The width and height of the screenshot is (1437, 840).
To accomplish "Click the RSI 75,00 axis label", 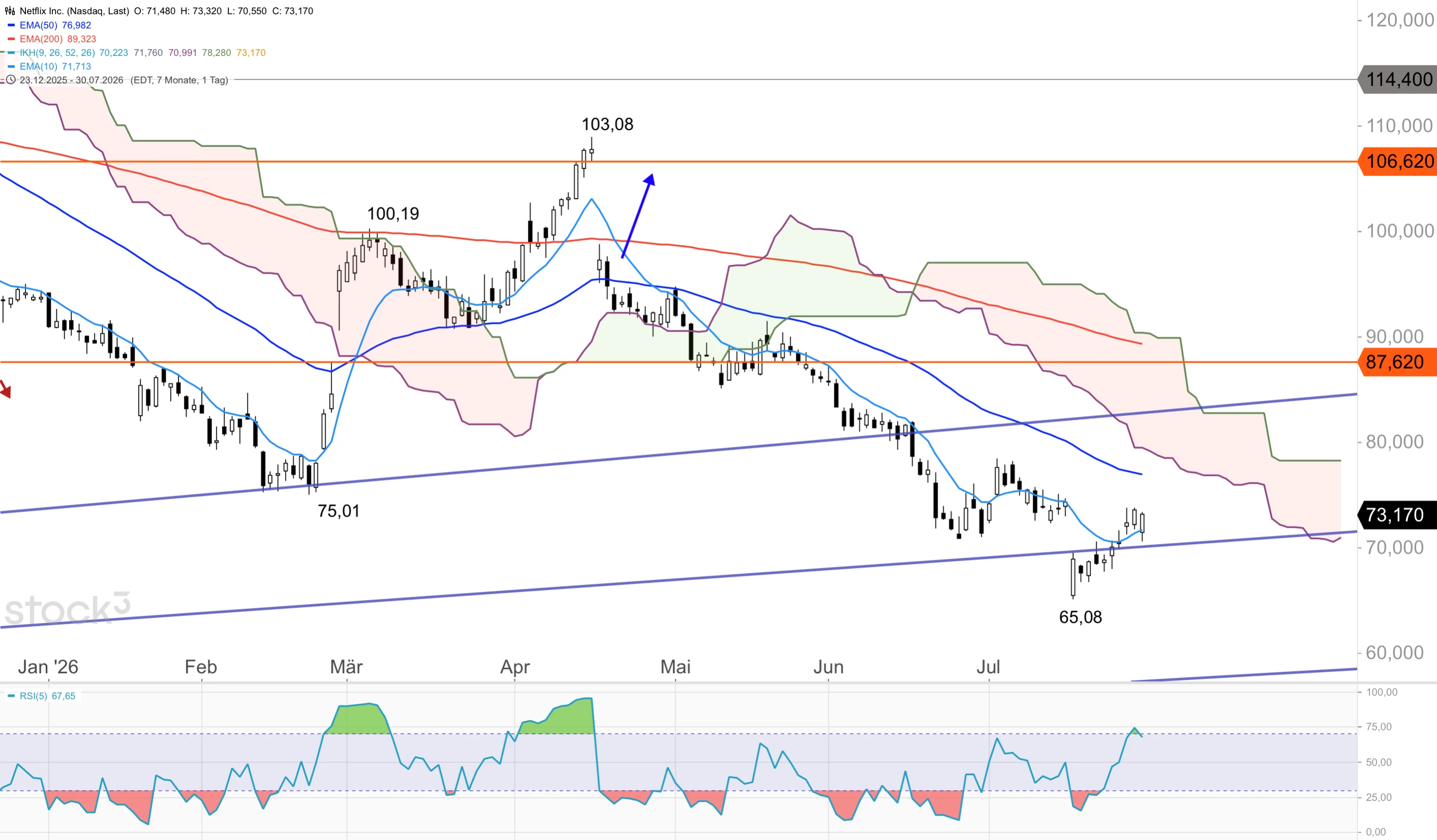I will click(1380, 727).
